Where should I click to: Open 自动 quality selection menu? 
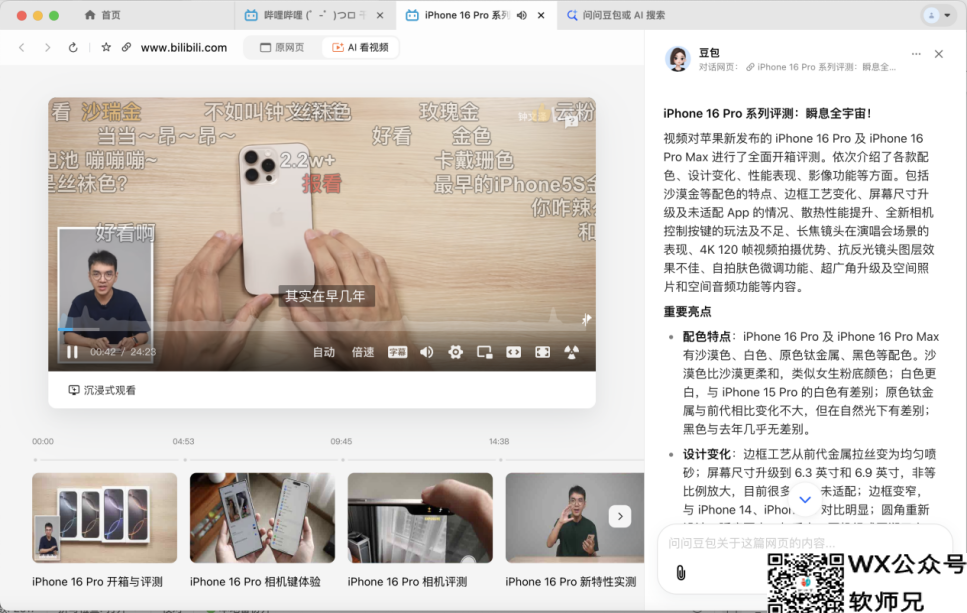click(x=323, y=352)
